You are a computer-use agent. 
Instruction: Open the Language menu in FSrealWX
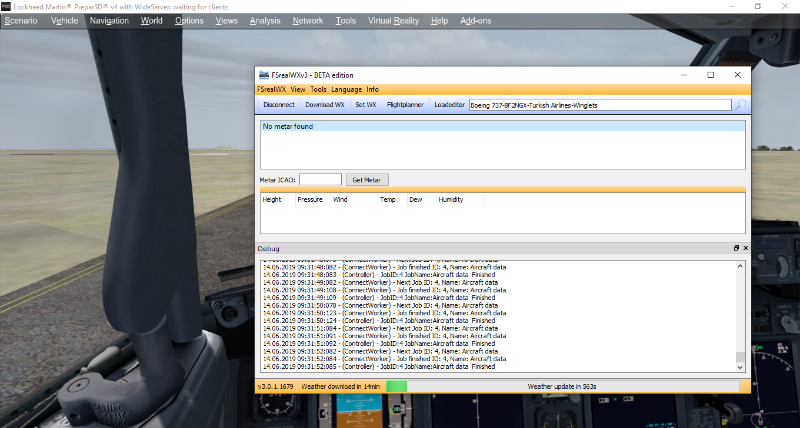point(346,89)
